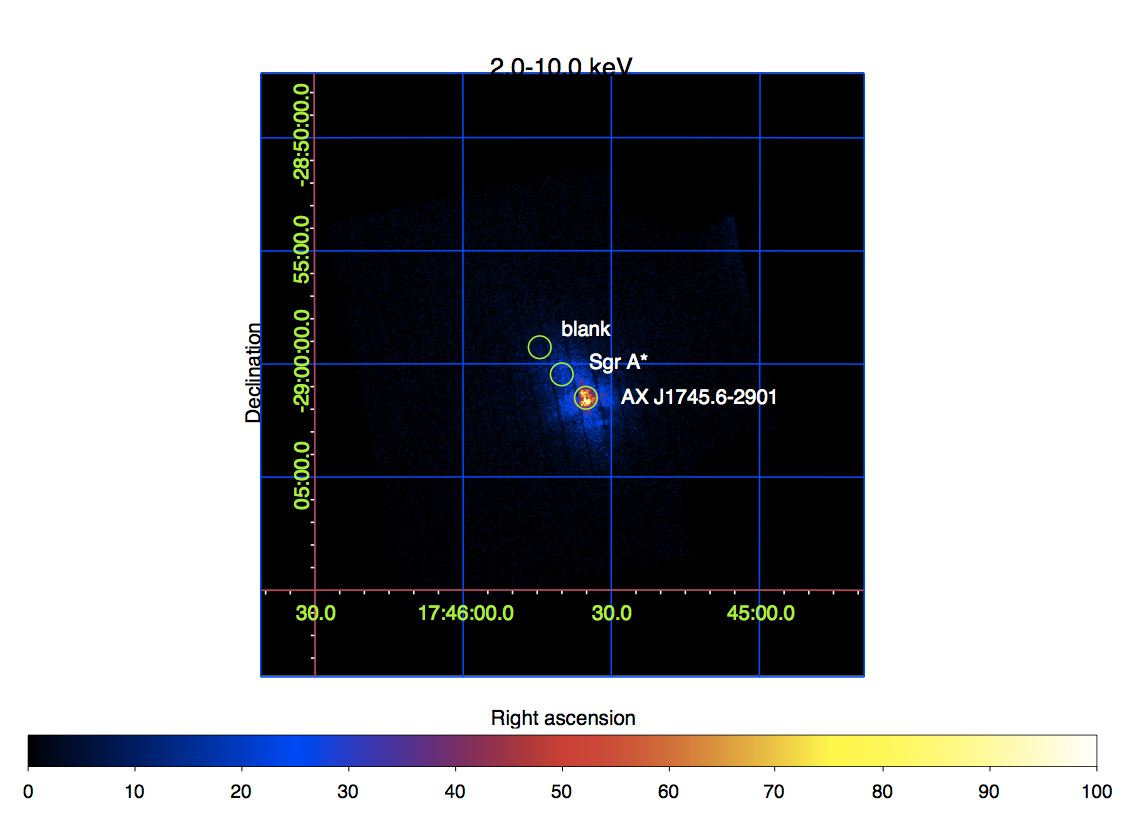Click the Sgr A* region circle
Viewport: 1127px width, 827px height.
click(x=562, y=374)
